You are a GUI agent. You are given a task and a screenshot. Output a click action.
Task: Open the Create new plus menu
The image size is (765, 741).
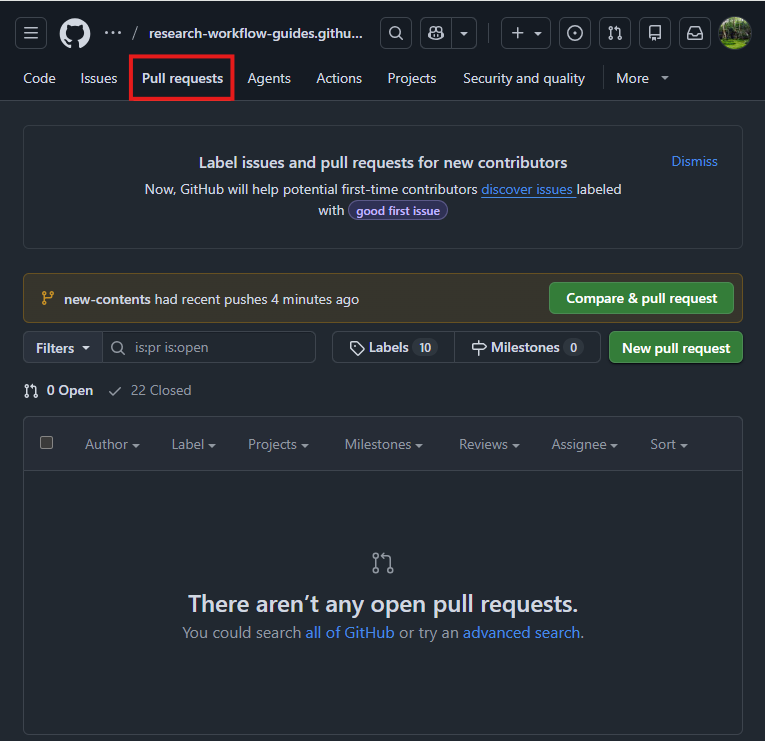point(526,33)
